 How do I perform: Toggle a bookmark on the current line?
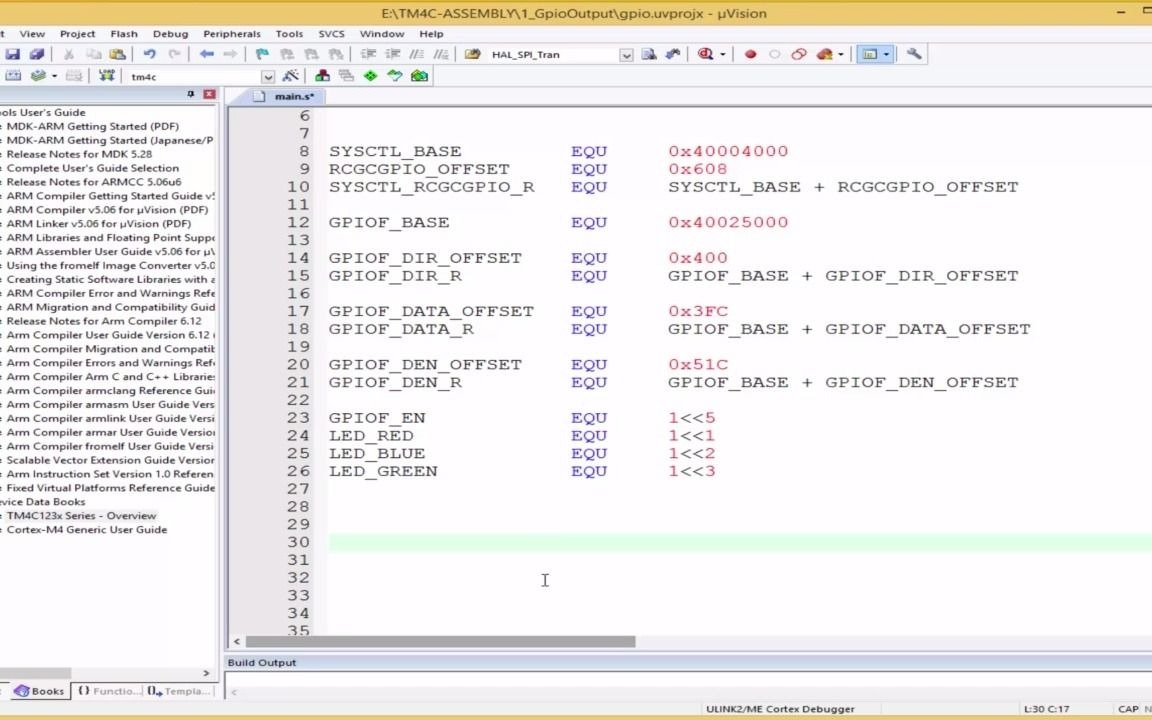click(262, 54)
